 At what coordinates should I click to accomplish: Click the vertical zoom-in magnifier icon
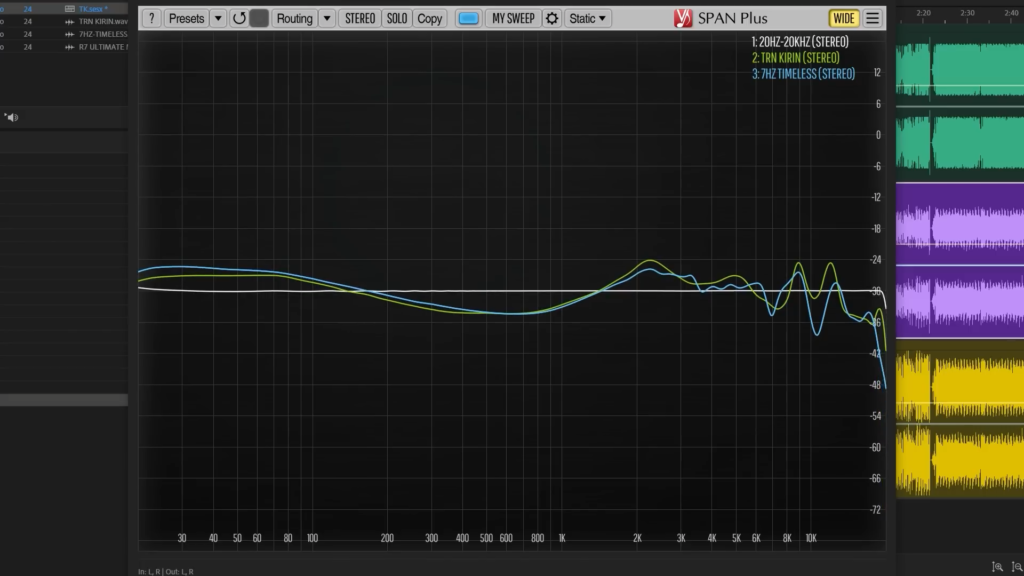coord(997,567)
